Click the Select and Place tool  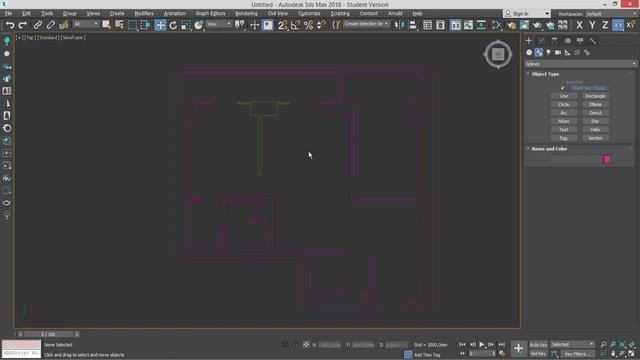click(198, 25)
